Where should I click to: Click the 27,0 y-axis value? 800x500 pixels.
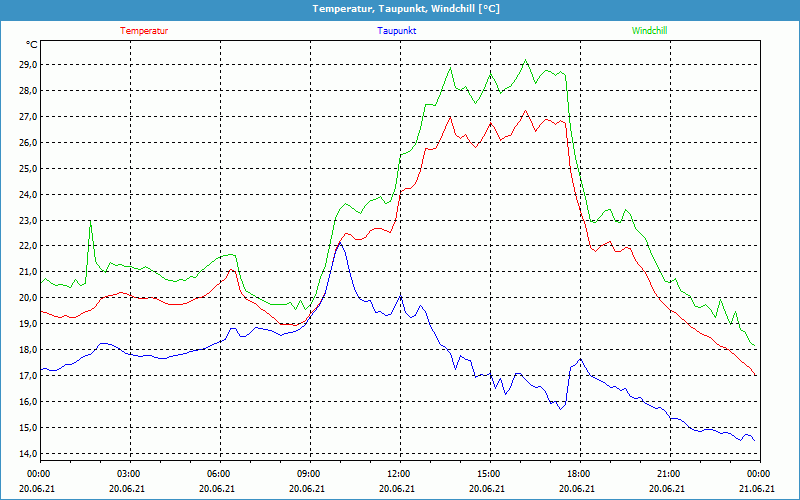coord(29,117)
